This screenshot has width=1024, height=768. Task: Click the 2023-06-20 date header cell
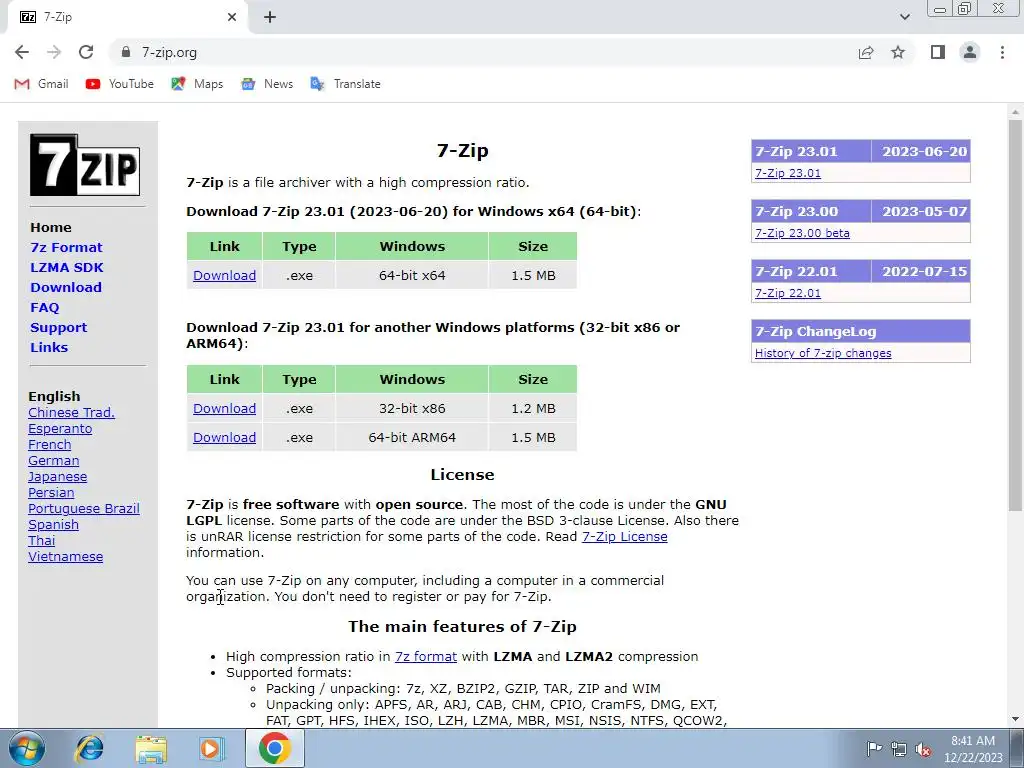click(921, 152)
